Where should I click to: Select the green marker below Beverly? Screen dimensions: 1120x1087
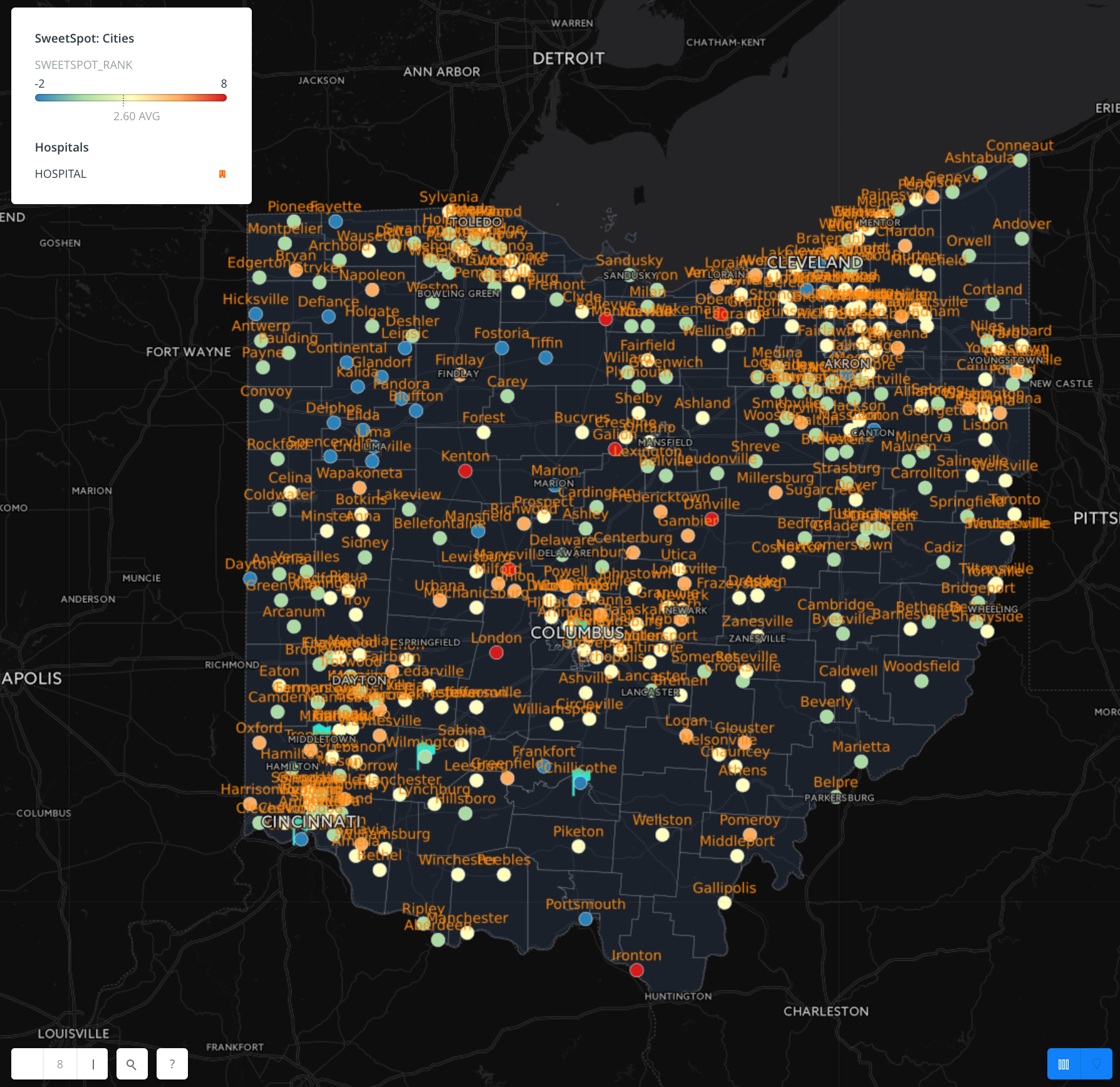[x=827, y=716]
